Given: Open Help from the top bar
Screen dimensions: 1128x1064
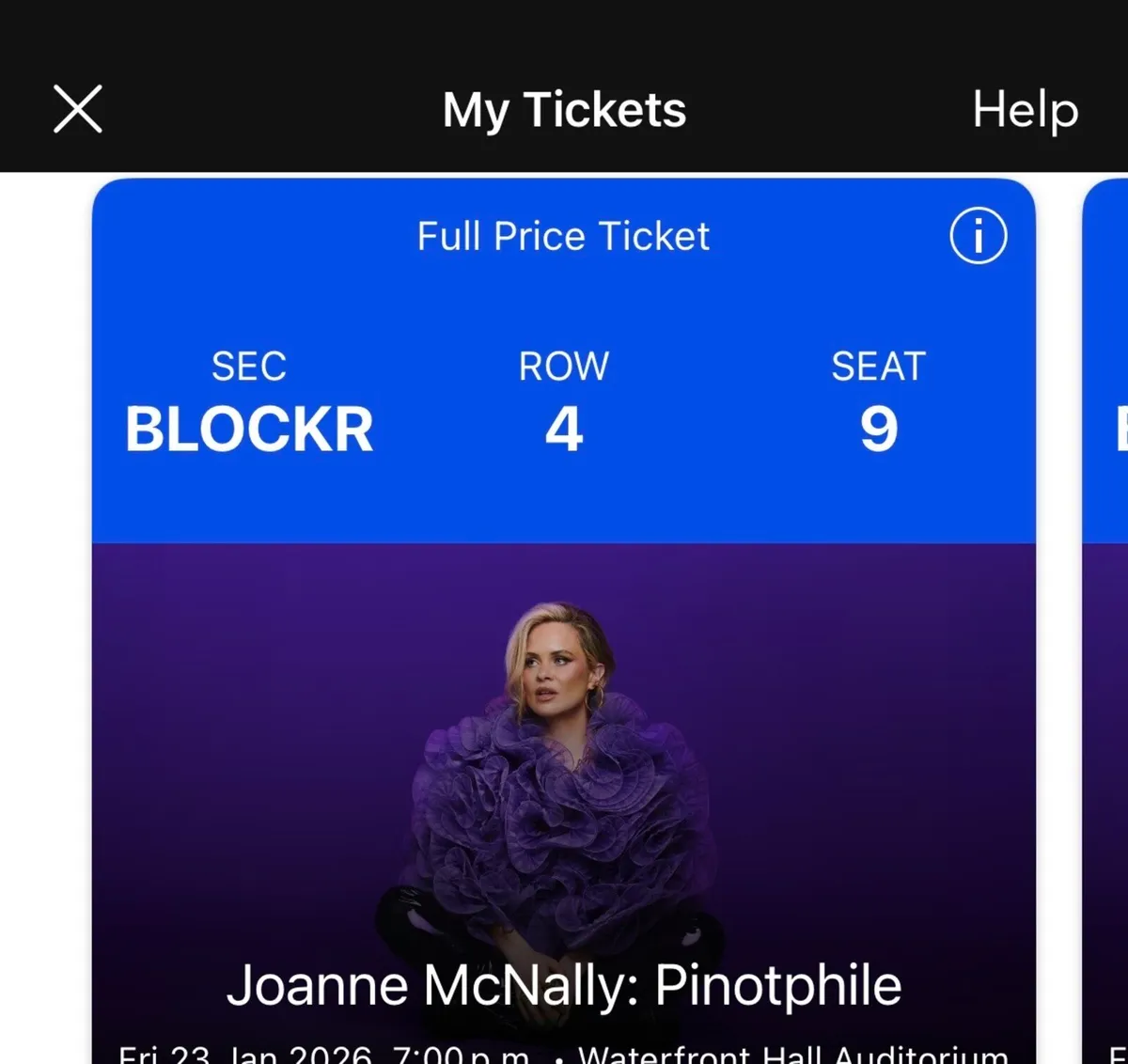Looking at the screenshot, I should click(x=1025, y=109).
